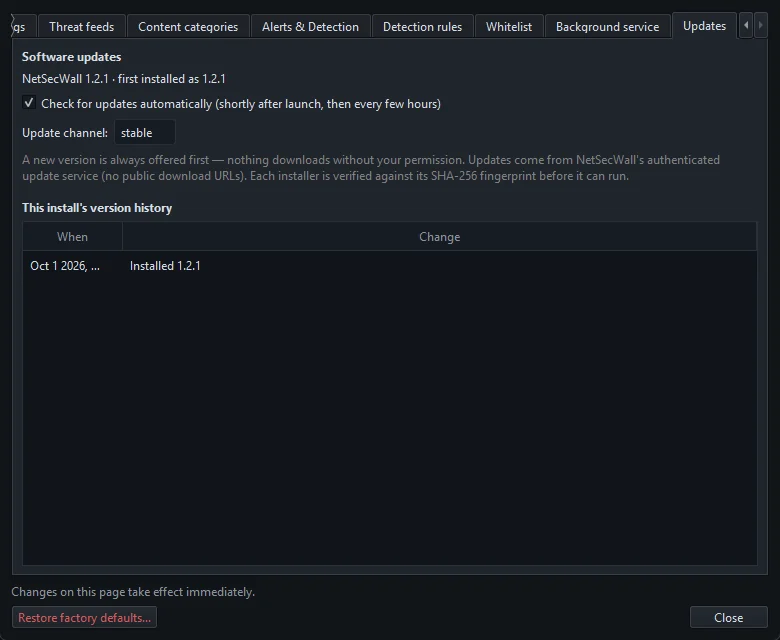Open the Update channel dropdown

point(145,133)
